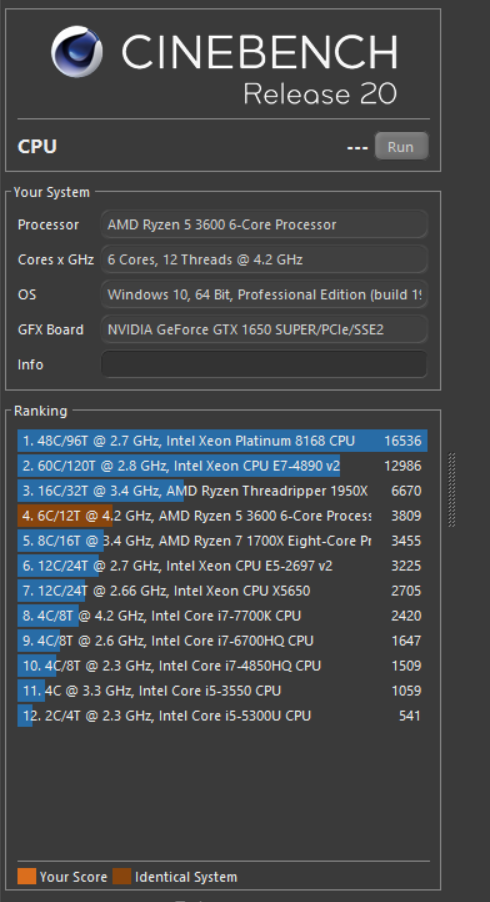Click the Your Score orange swatch
The width and height of the screenshot is (490, 902).
click(x=26, y=876)
